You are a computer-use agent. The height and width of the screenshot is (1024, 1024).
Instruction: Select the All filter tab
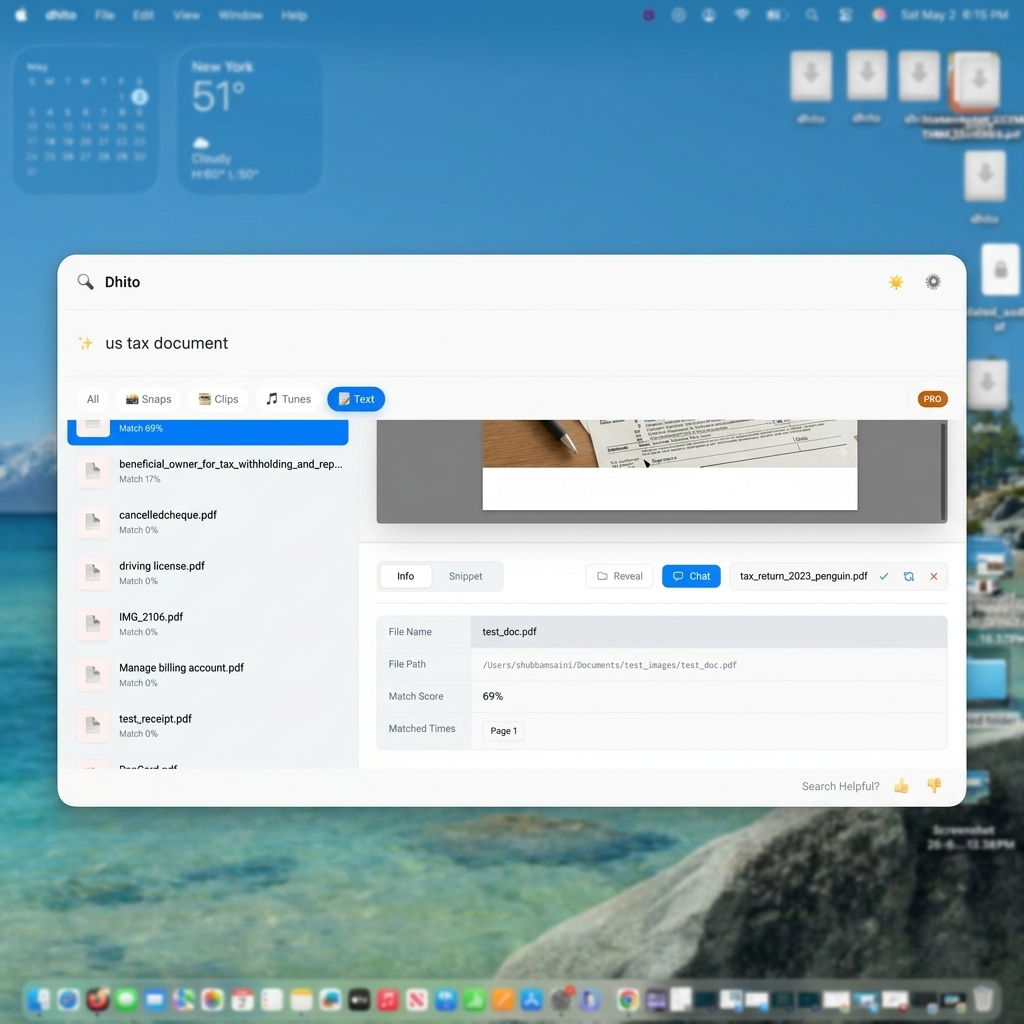93,399
